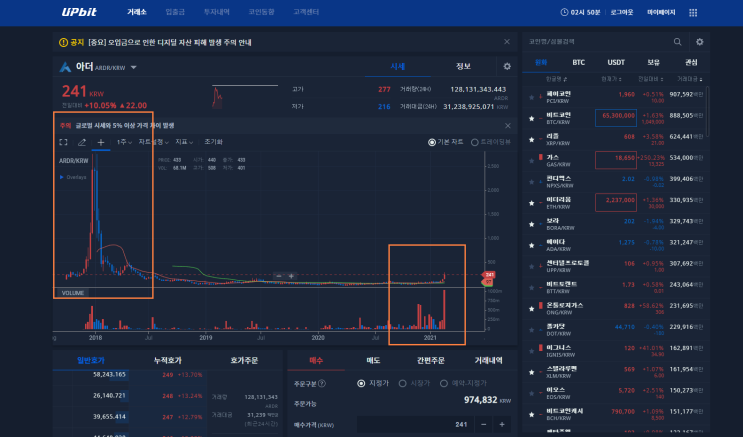Toggle favorite star for 보라
Image resolution: width=743 pixels, height=437 pixels.
pos(531,224)
